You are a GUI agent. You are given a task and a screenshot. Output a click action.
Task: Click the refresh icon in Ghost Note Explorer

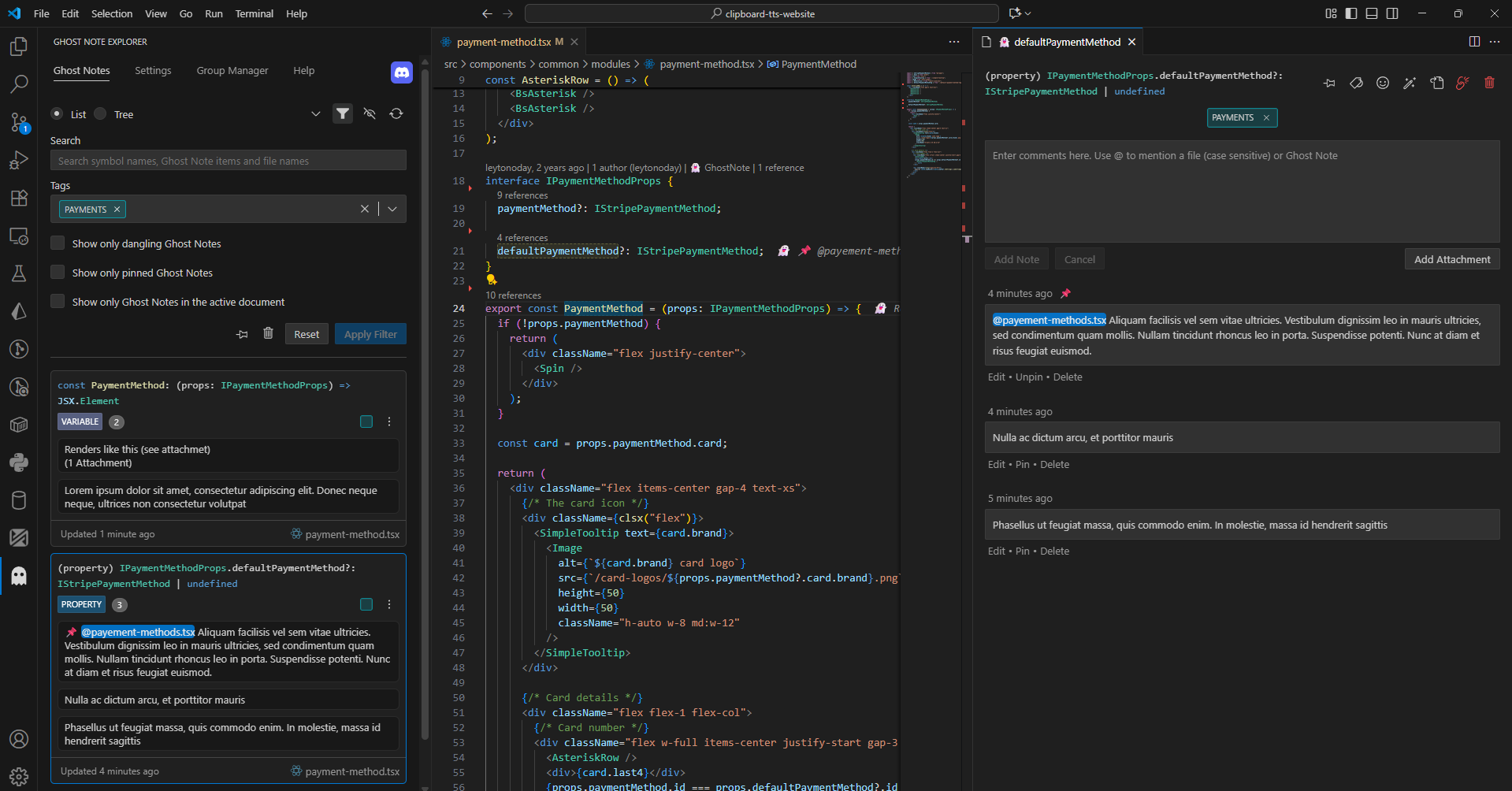click(396, 113)
